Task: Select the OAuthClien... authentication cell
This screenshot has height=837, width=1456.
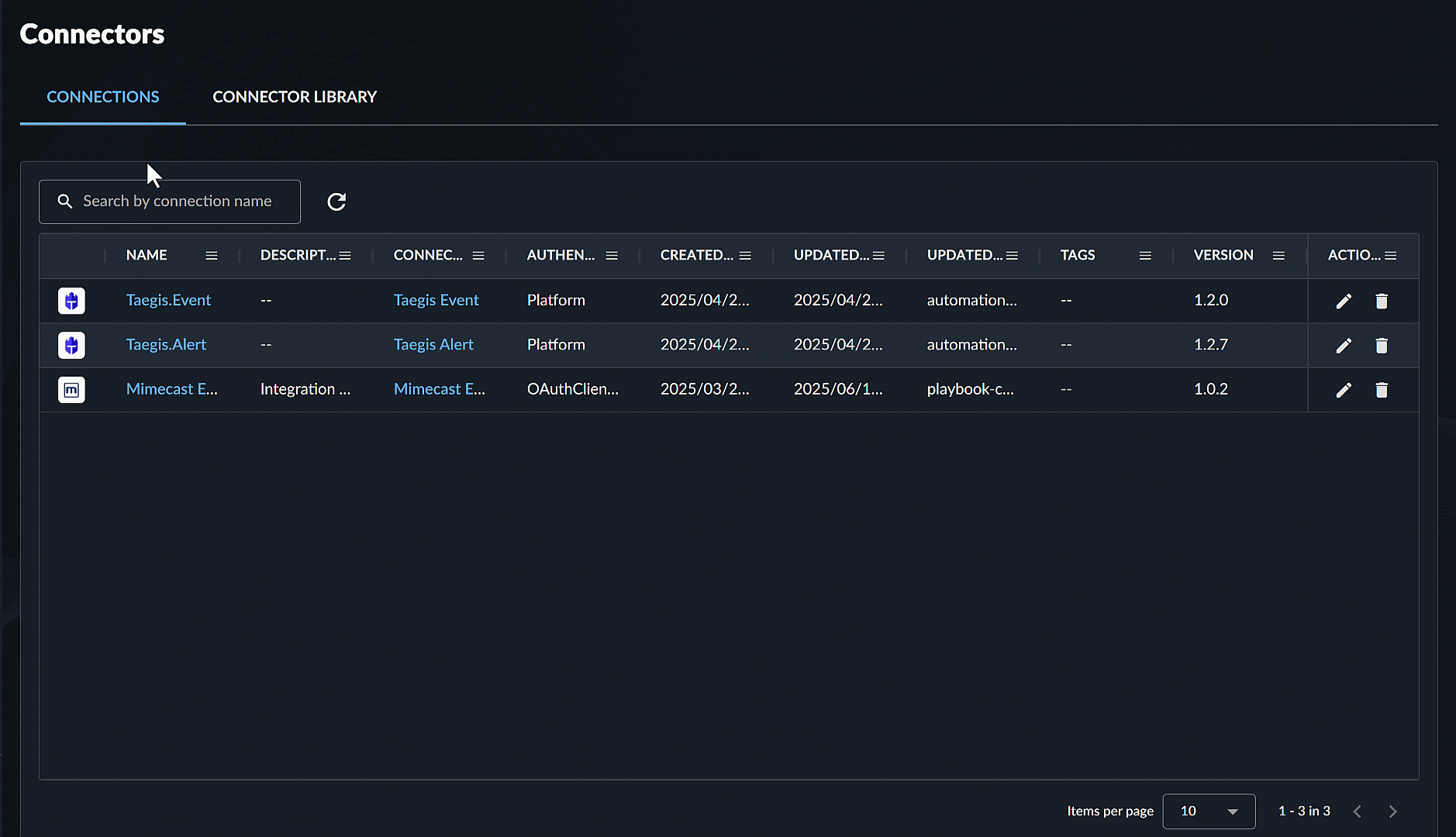Action: tap(573, 390)
